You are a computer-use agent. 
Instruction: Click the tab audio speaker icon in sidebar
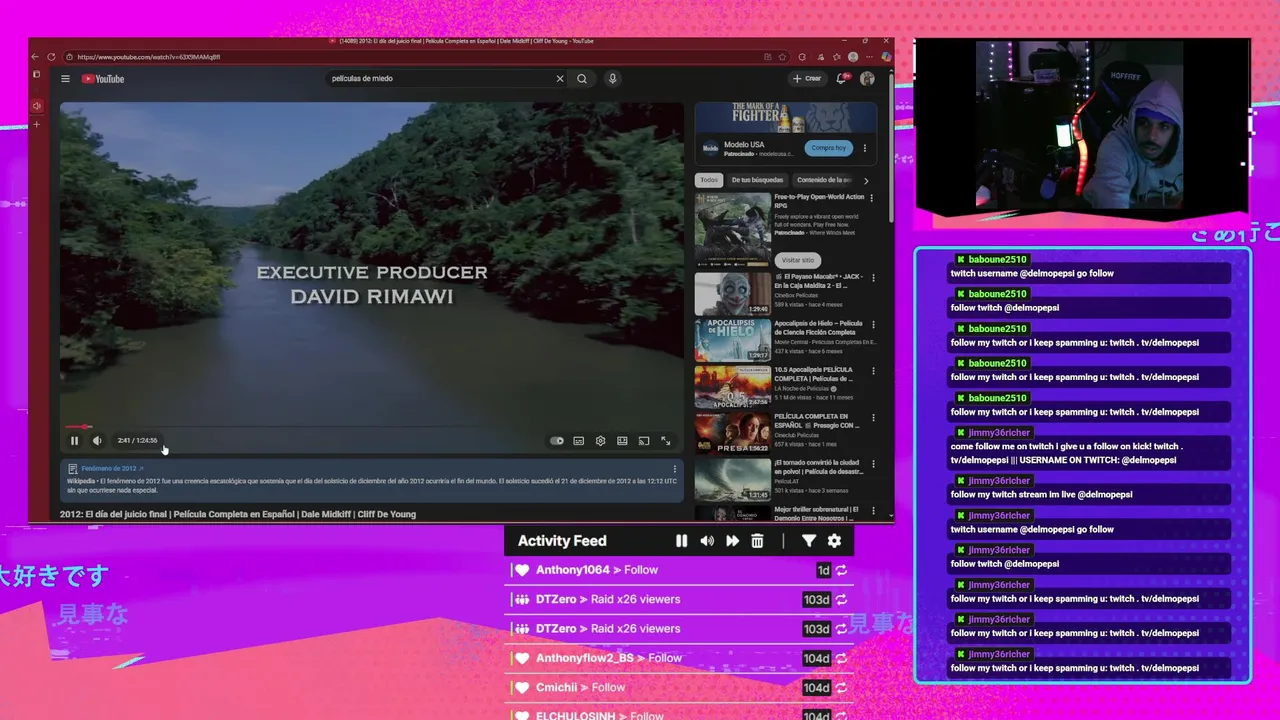click(37, 106)
